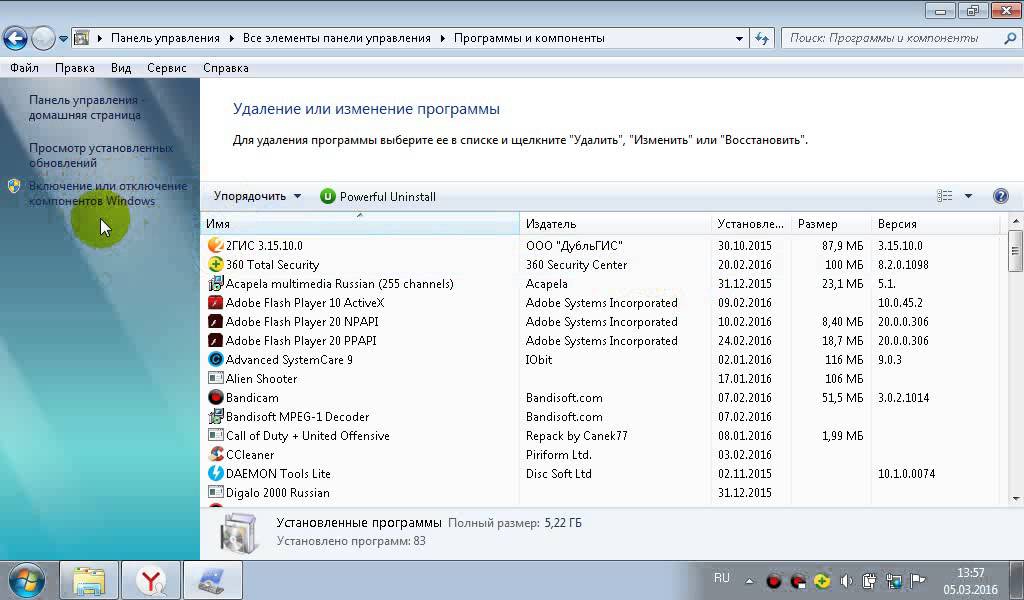
Task: Click the RU language indicator
Action: (x=722, y=578)
